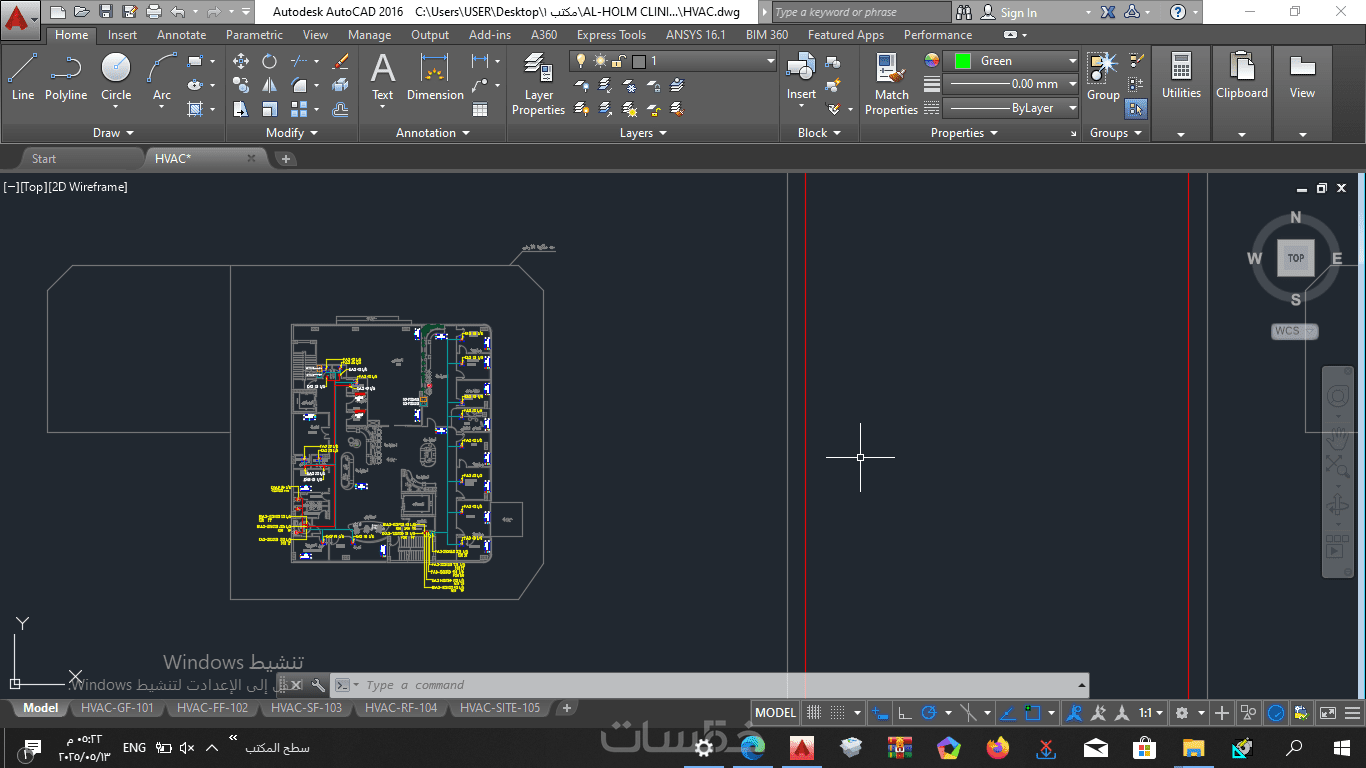Toggle the drawing grid display
1366x768 pixels.
[814, 713]
